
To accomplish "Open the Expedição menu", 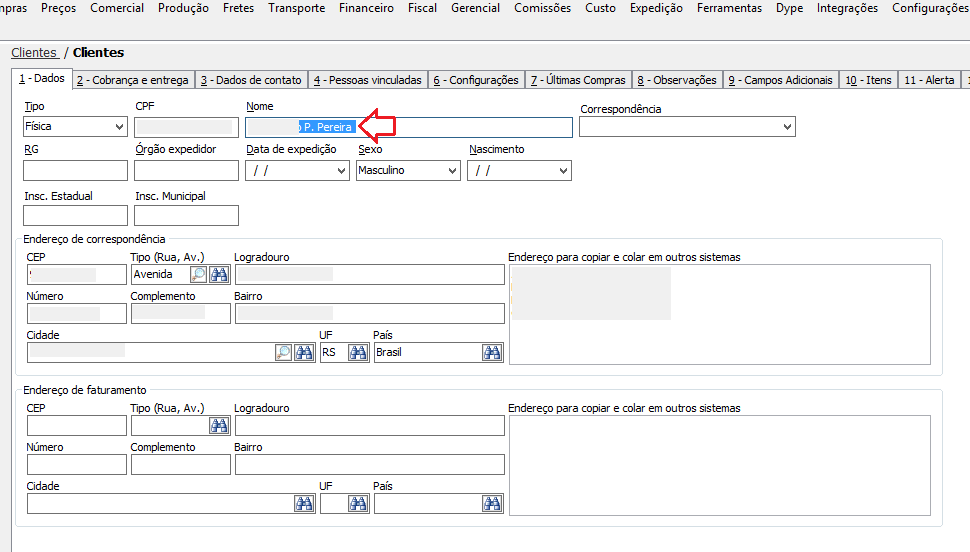I will 656,8.
